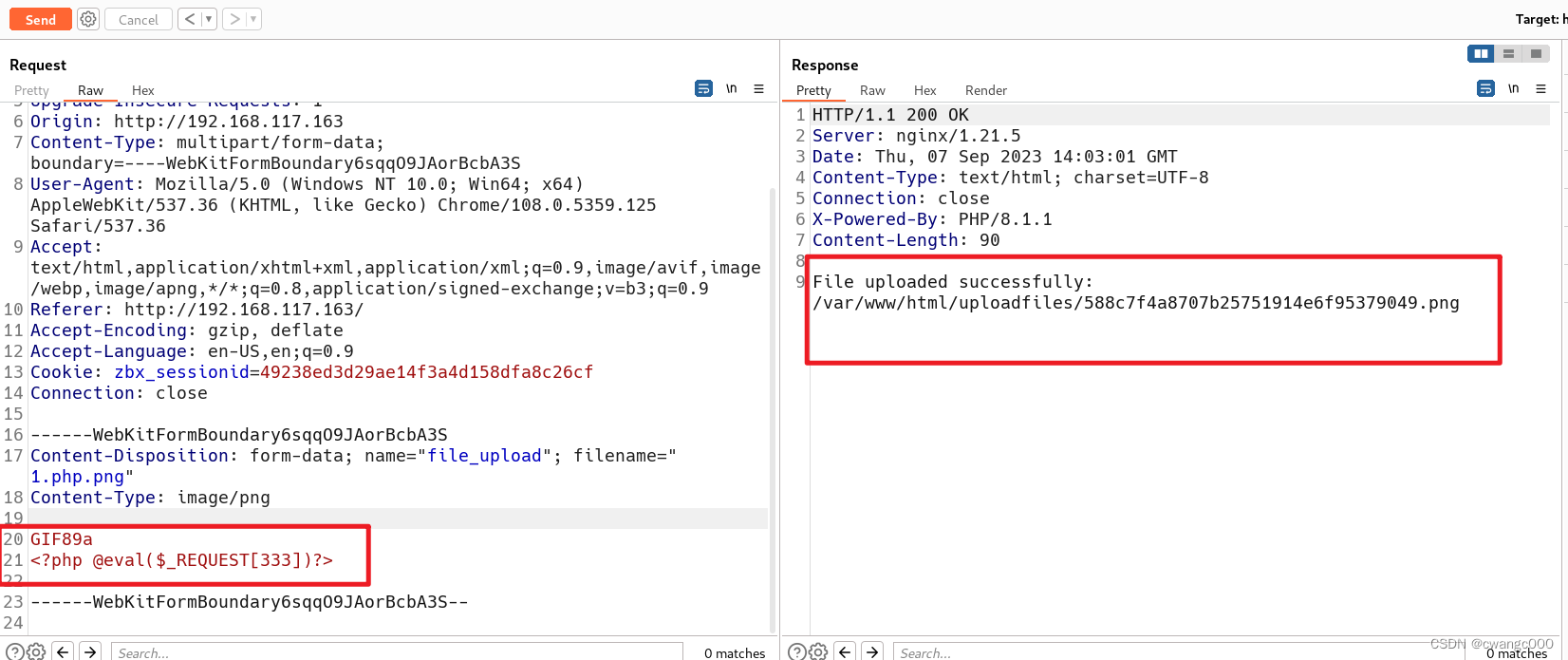Click the Date: Thu, 07 Sep 2023 line

point(995,157)
